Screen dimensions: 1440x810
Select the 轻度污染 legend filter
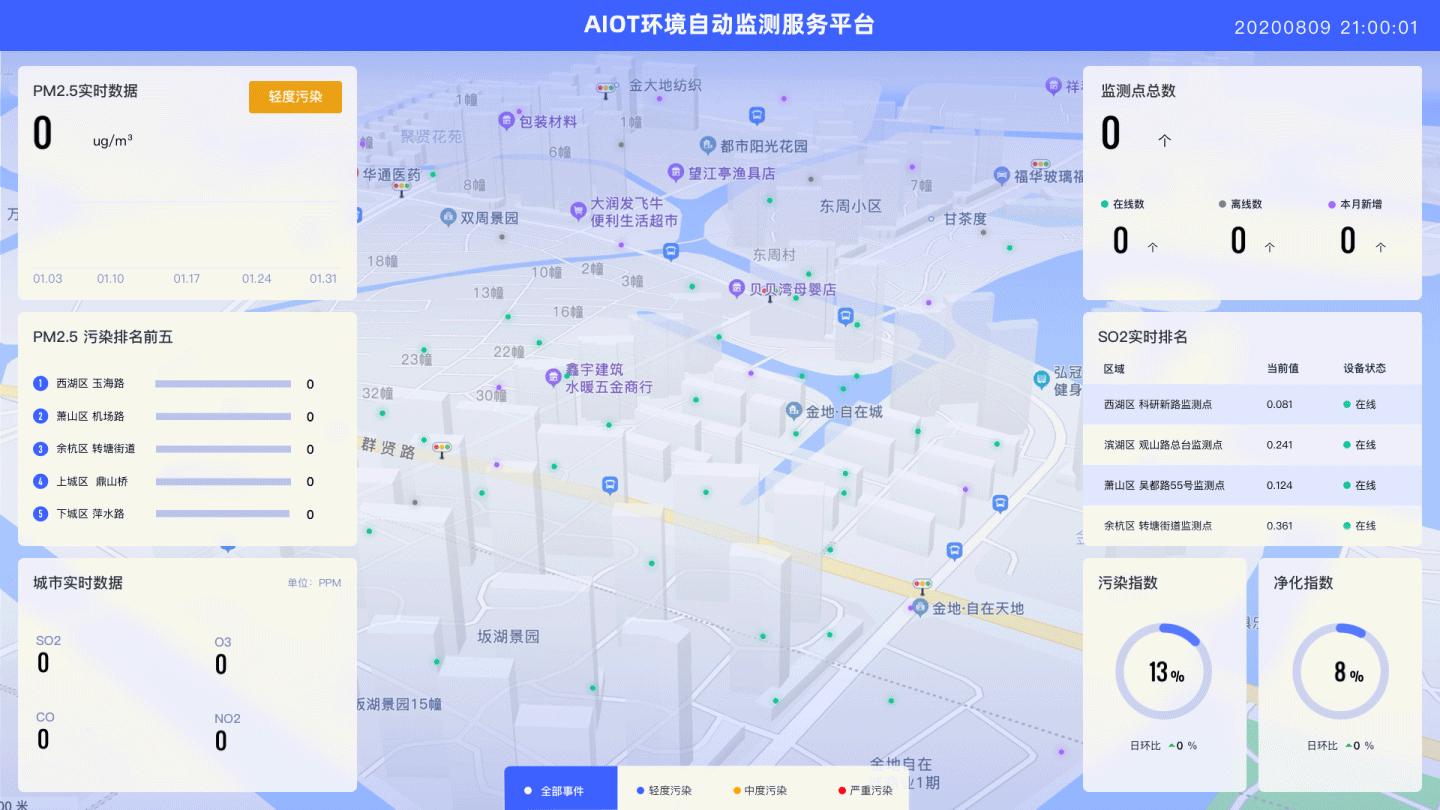[x=664, y=790]
